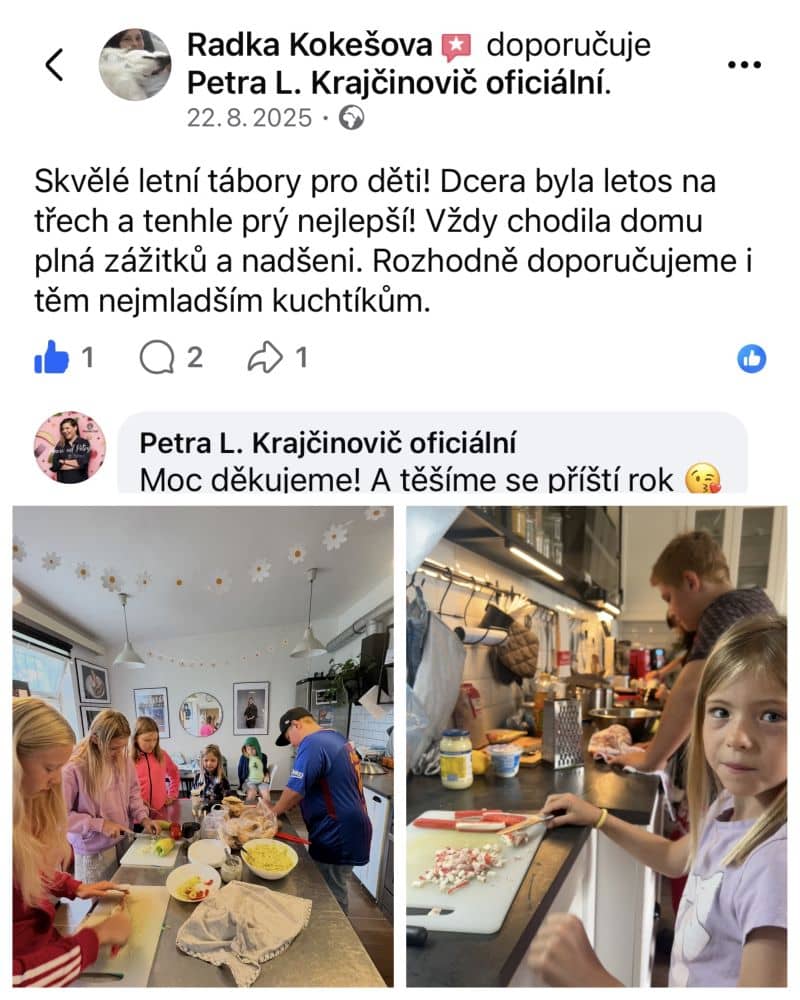Open Radka Kokešova's profile name link

click(309, 45)
